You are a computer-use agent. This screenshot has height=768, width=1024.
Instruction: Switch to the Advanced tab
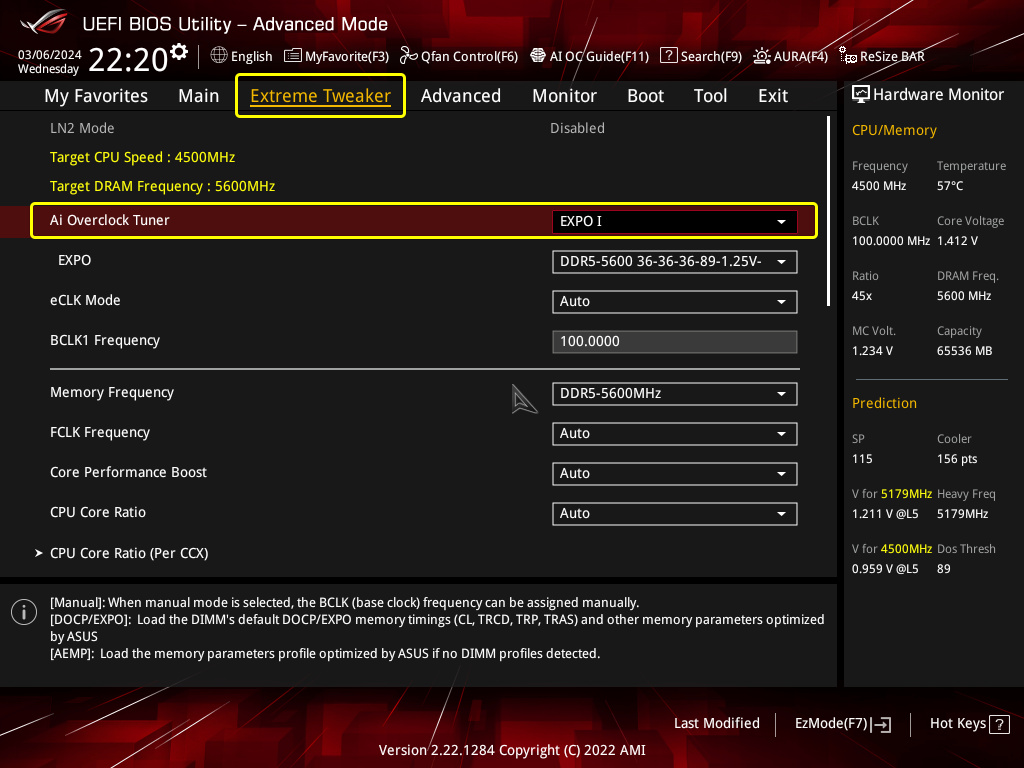click(x=460, y=96)
